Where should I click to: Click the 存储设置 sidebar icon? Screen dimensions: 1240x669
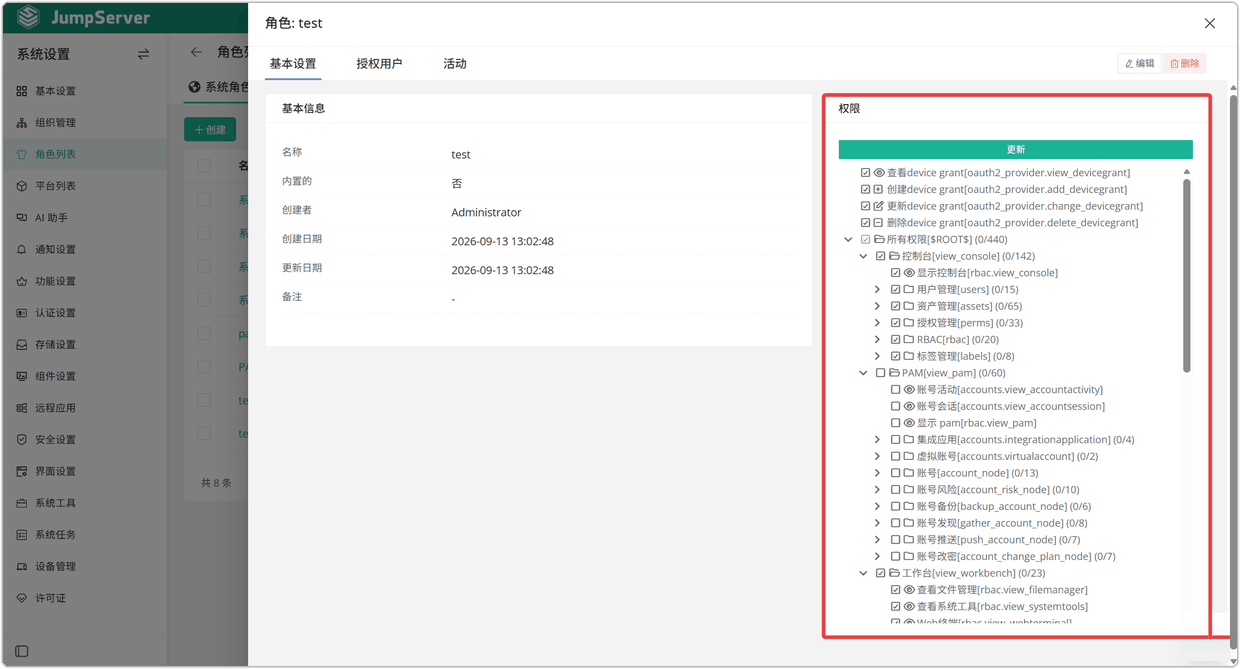pyautogui.click(x=22, y=345)
